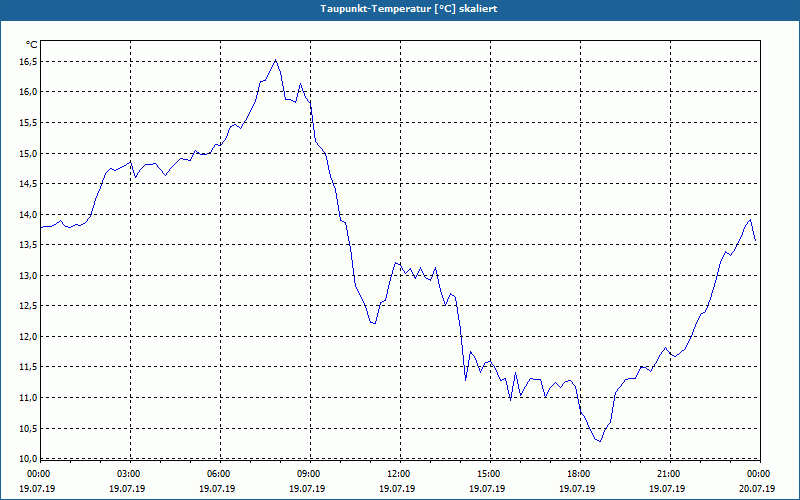The width and height of the screenshot is (800, 500).
Task: Select the 12,0 y-axis value
Action: (x=28, y=336)
